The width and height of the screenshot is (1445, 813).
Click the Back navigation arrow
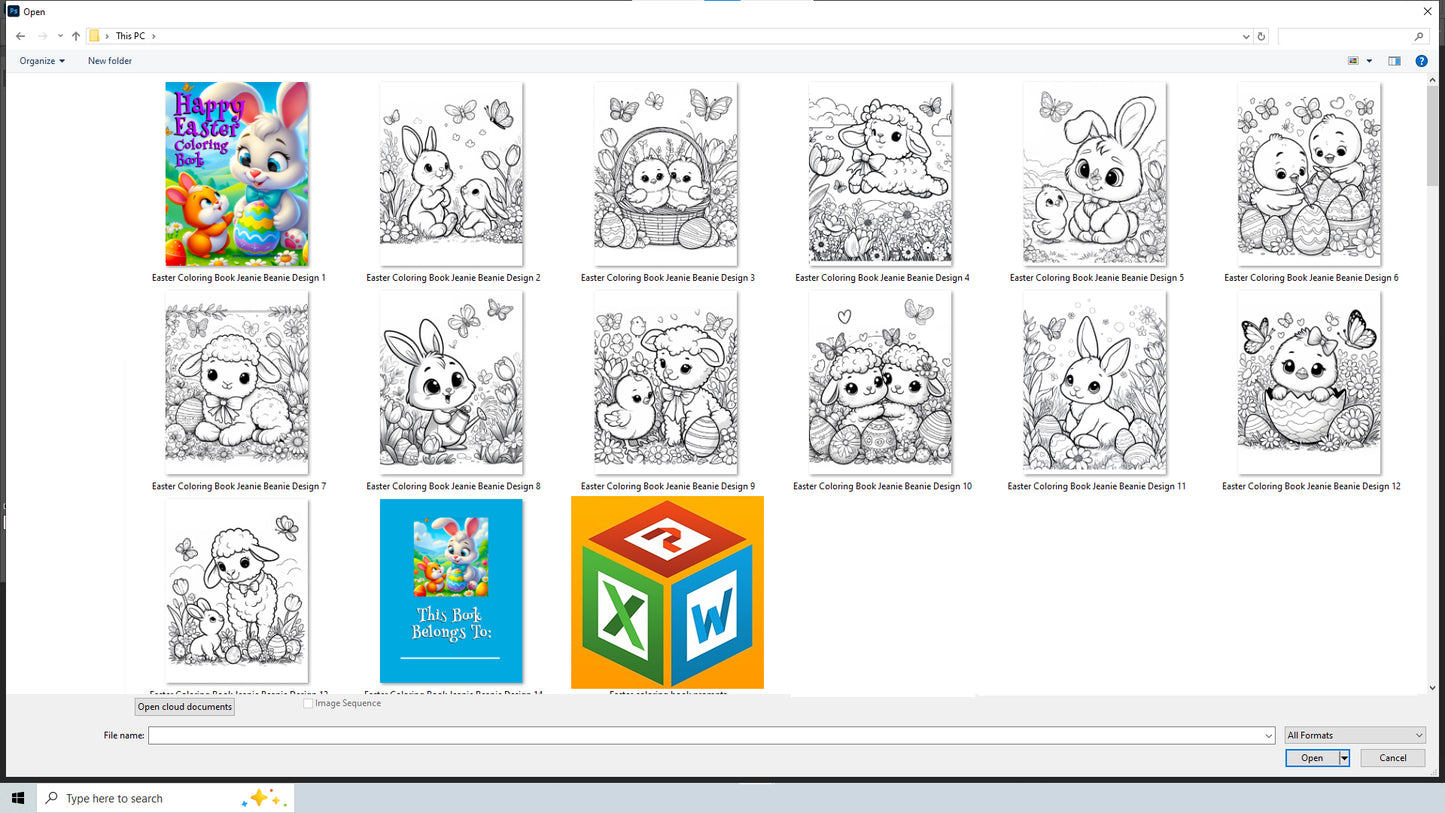click(20, 36)
